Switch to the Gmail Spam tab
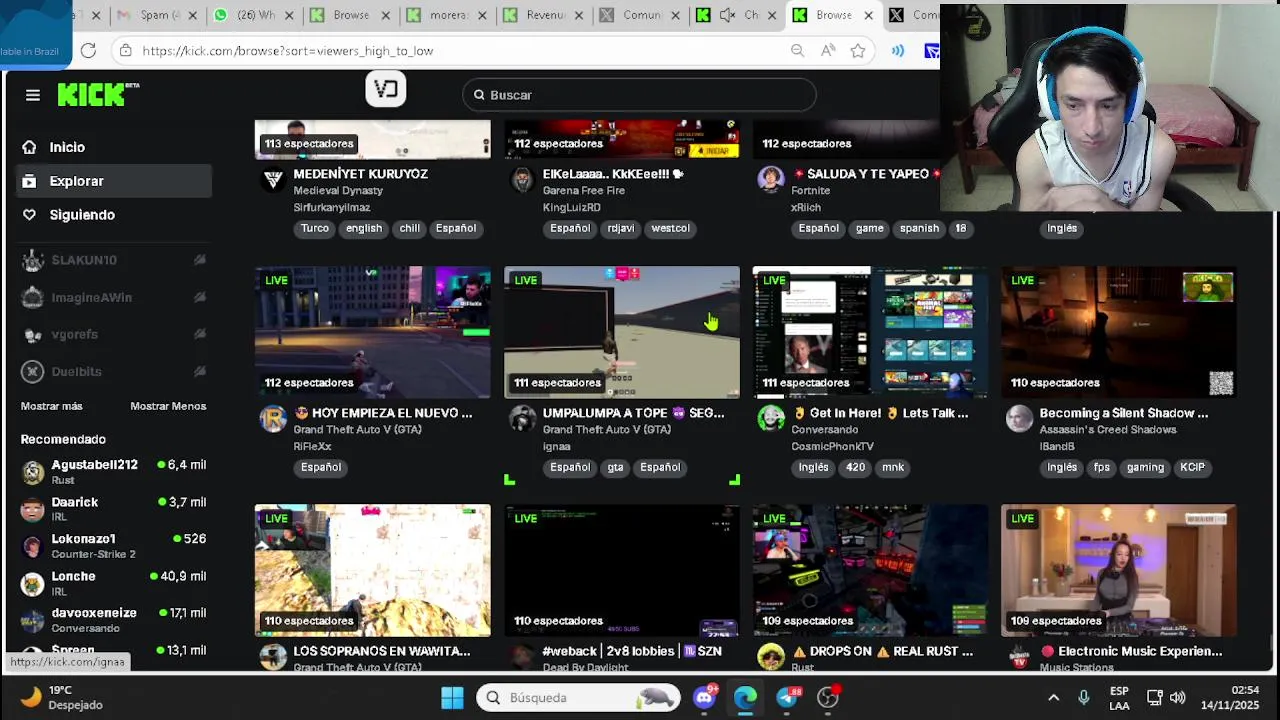Screen dimensions: 1280x720 click(x=160, y=15)
